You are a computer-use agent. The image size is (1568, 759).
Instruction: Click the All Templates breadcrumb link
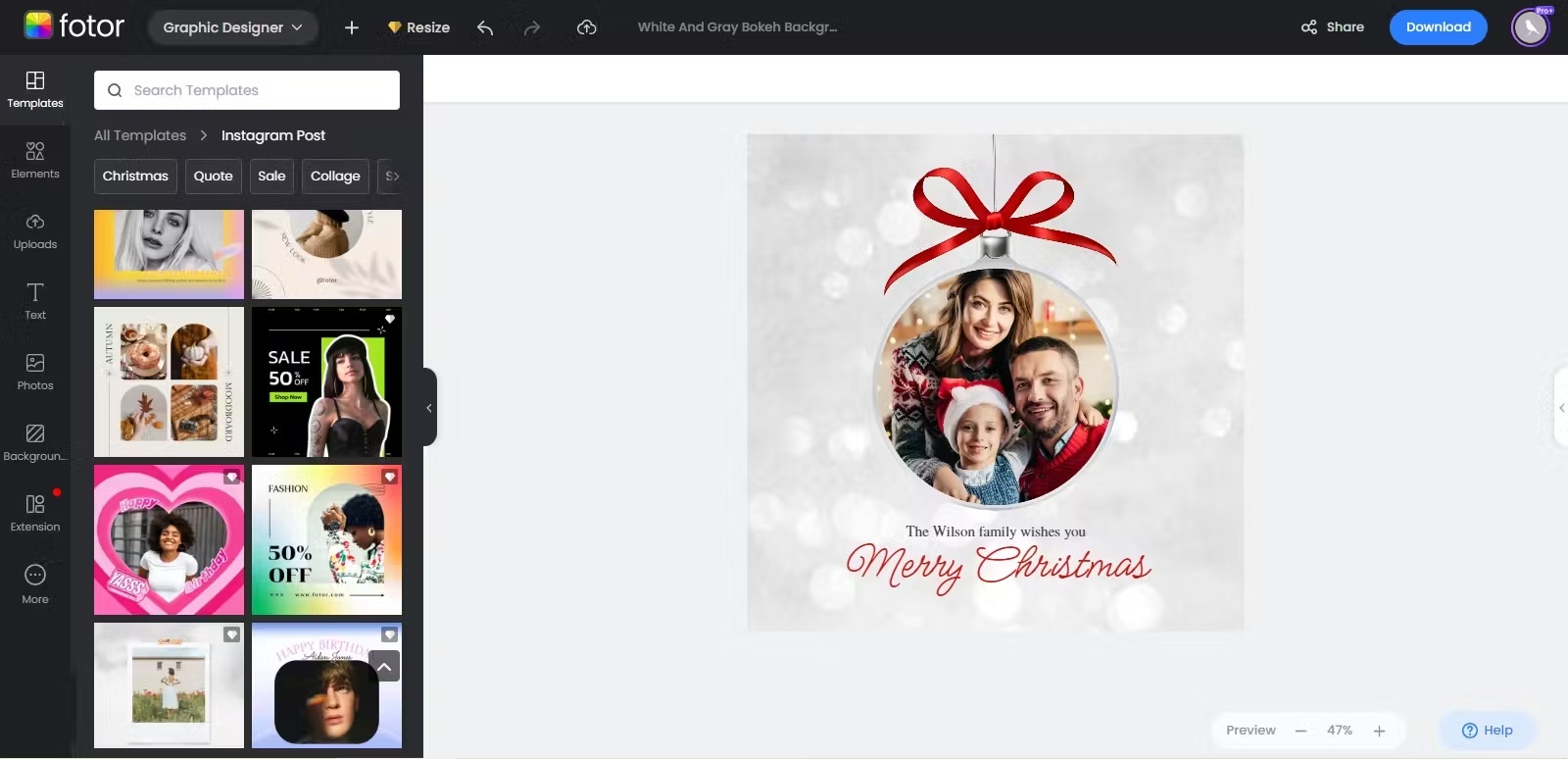(140, 135)
